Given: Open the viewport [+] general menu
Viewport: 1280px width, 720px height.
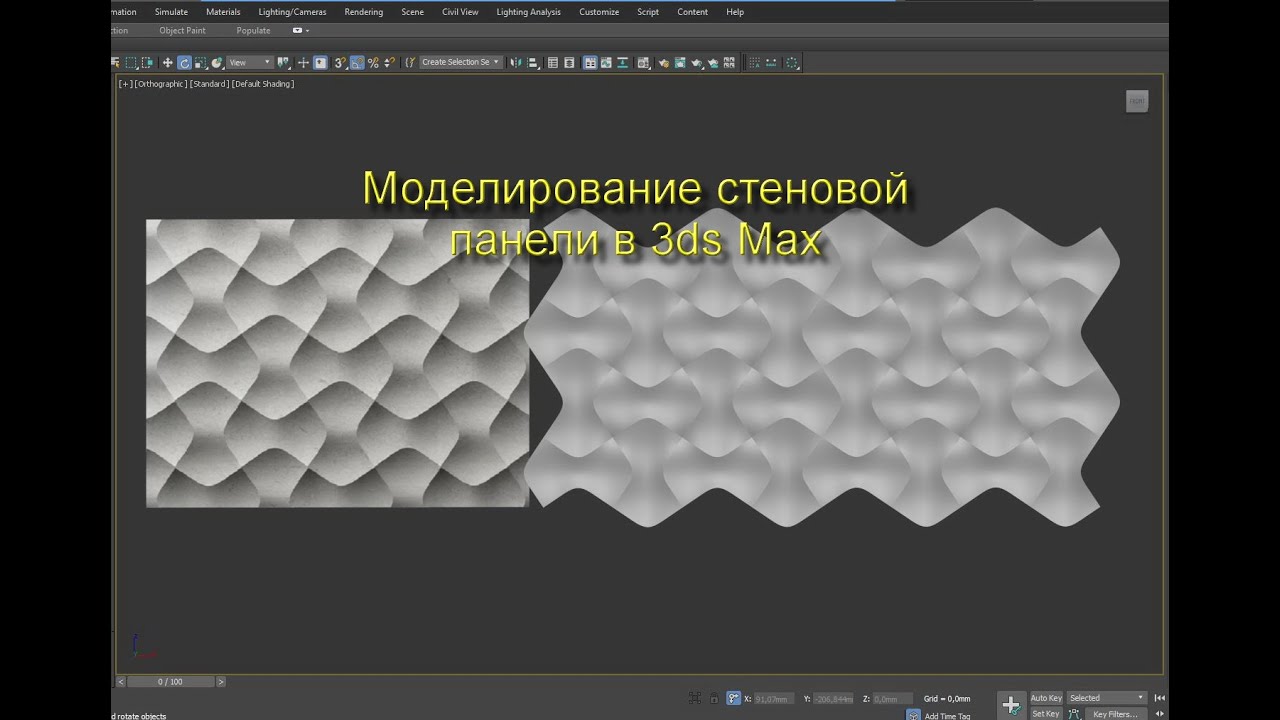Looking at the screenshot, I should (x=125, y=84).
